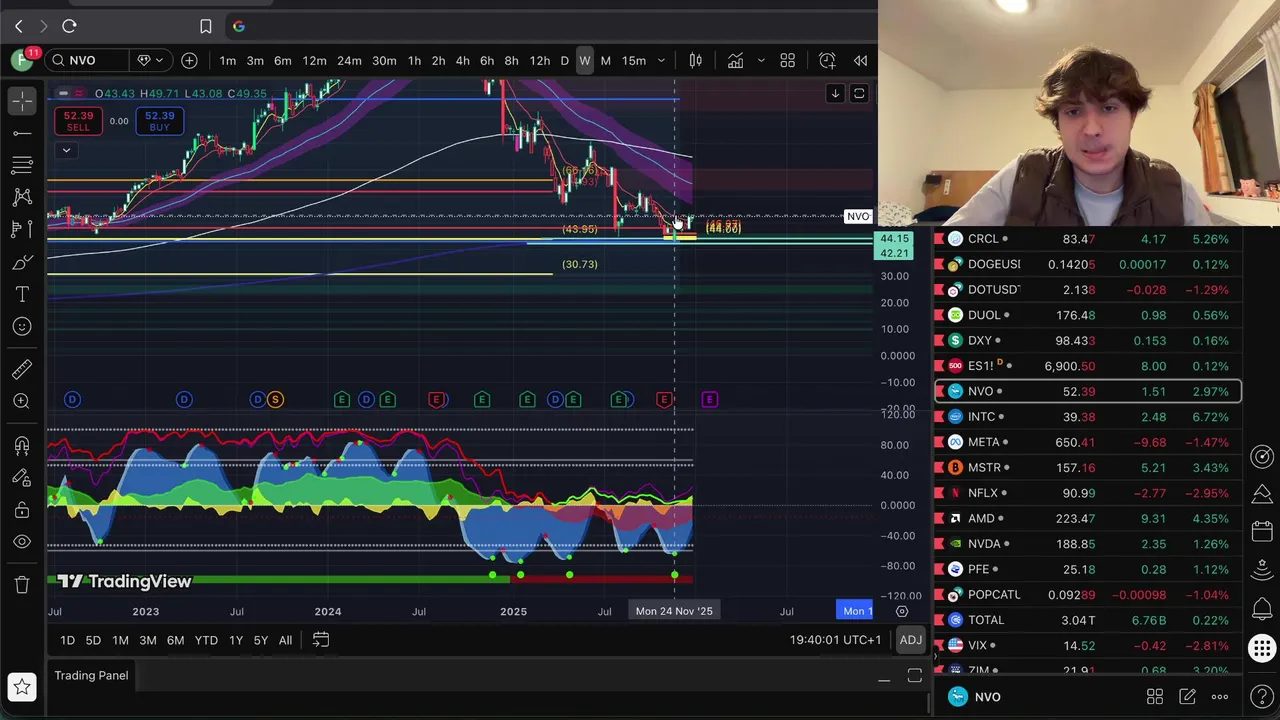The image size is (1280, 720).
Task: Open the user profile avatar menu
Action: [22, 60]
